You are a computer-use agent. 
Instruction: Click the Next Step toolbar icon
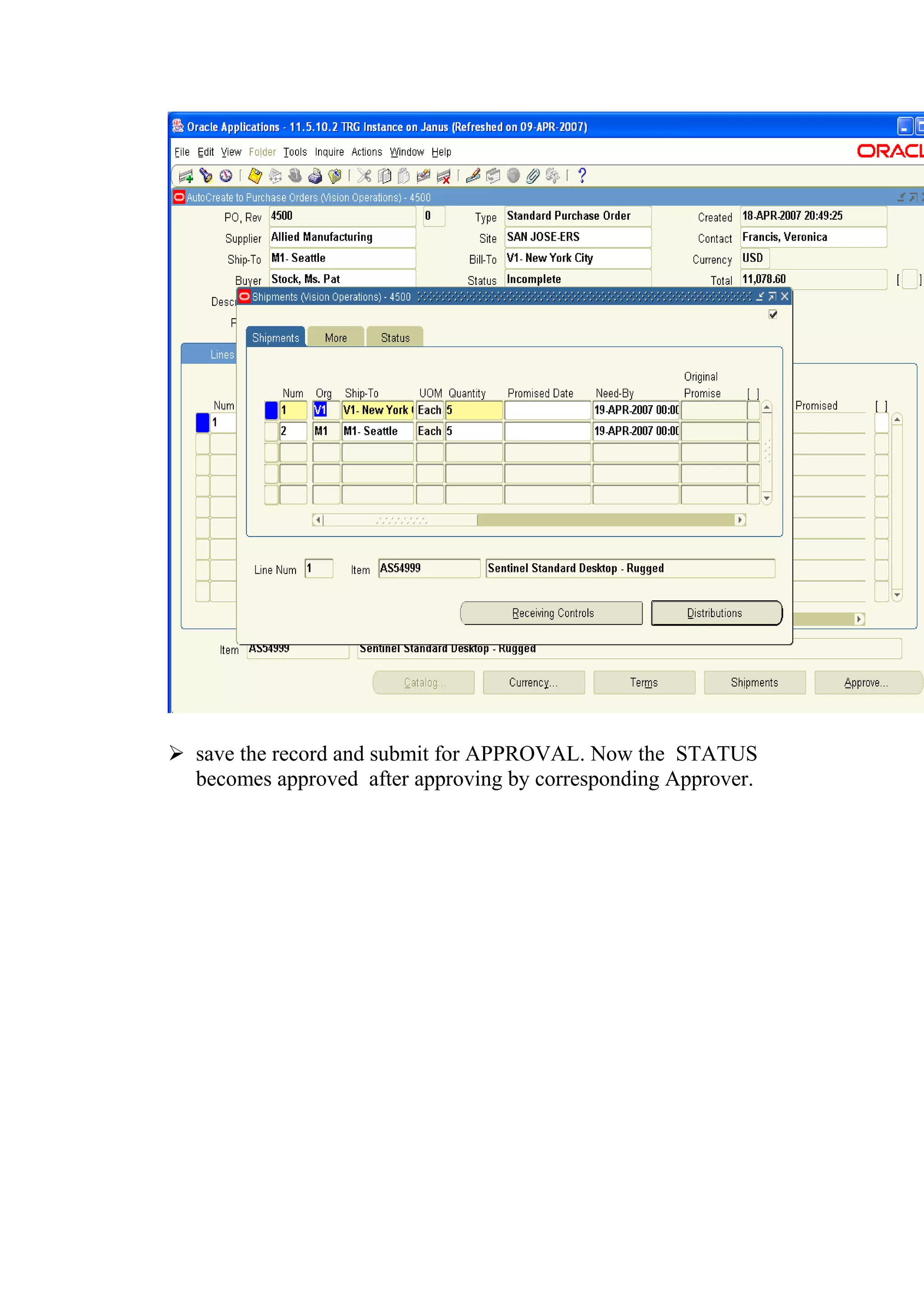[x=275, y=176]
